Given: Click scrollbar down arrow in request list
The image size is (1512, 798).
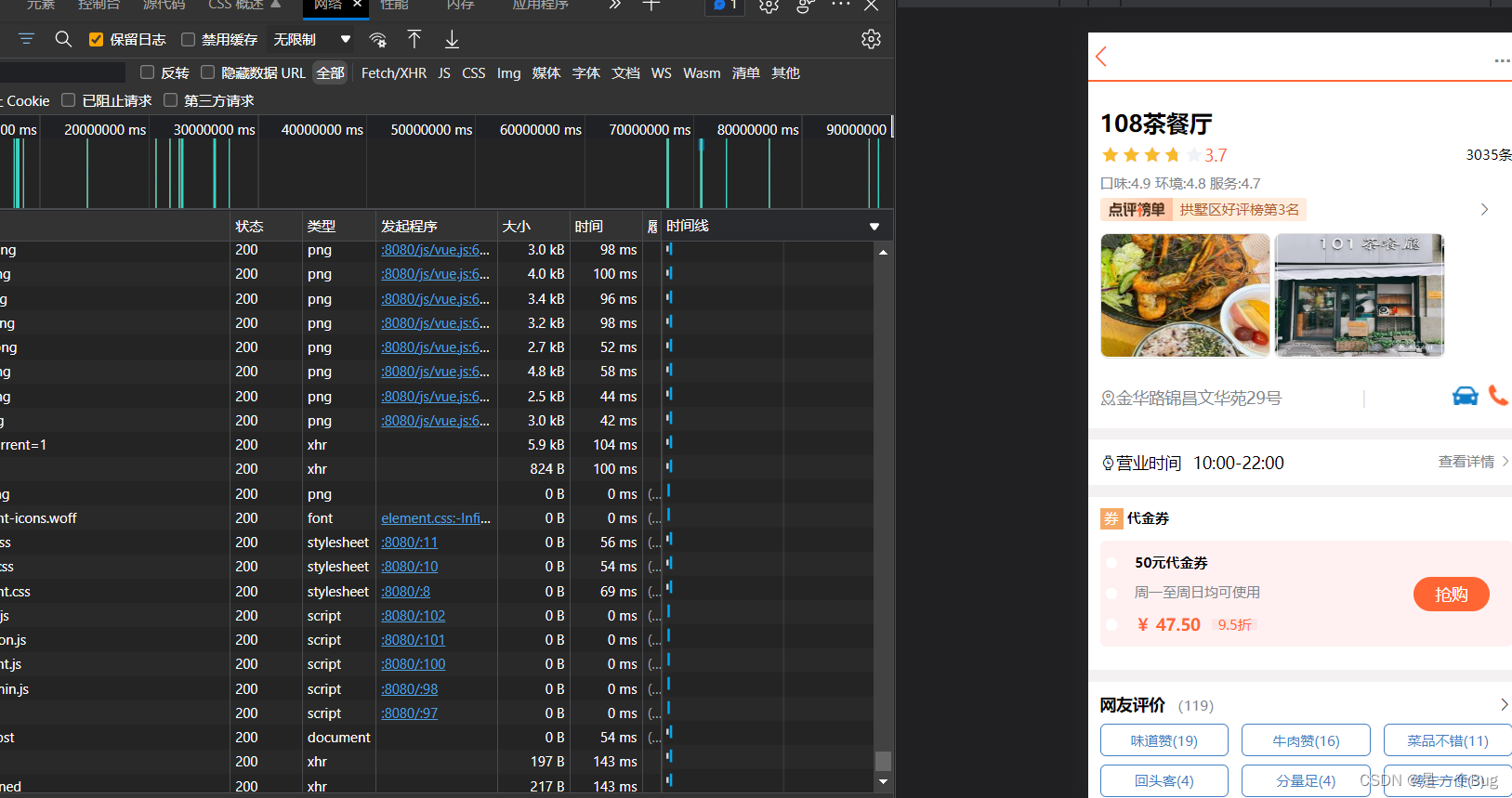Looking at the screenshot, I should tap(883, 782).
